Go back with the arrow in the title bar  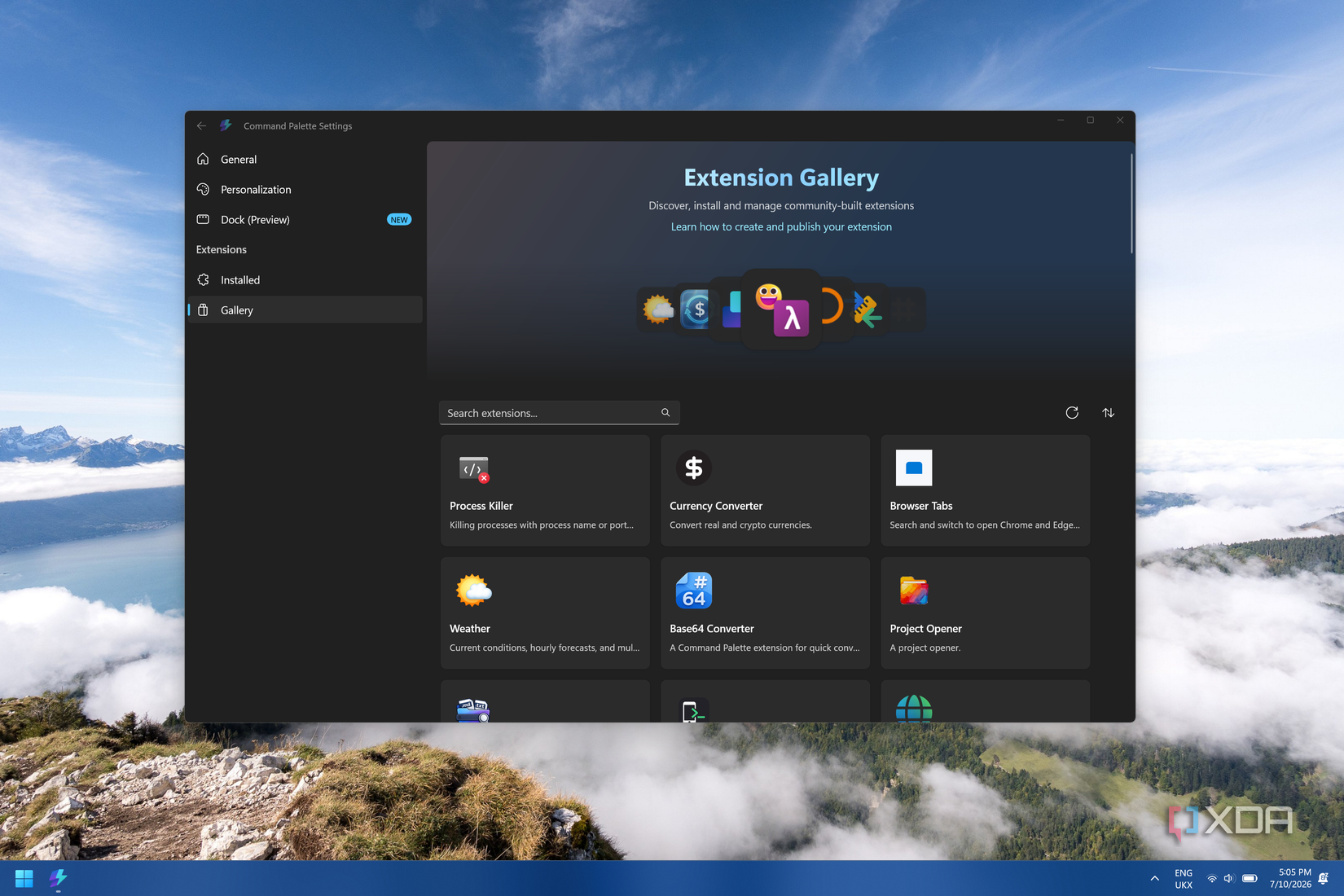[x=201, y=125]
